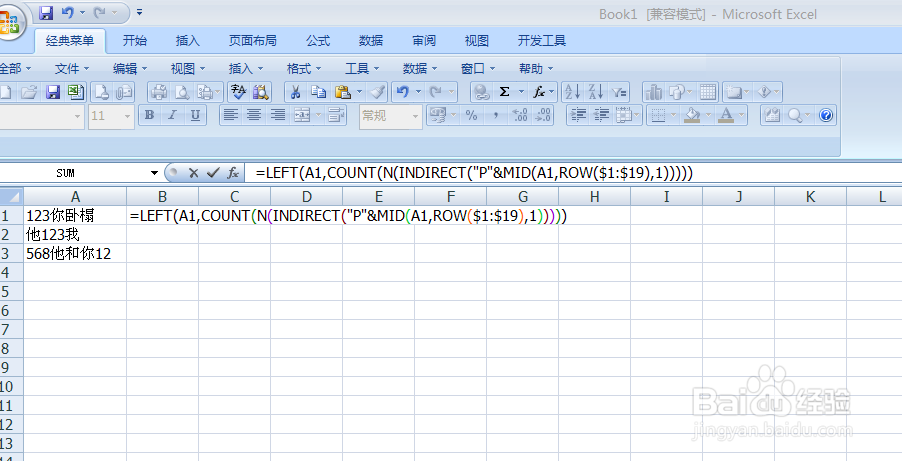Click fx Insert Function in formula bar
Viewport: 902px width, 461px height.
232,173
